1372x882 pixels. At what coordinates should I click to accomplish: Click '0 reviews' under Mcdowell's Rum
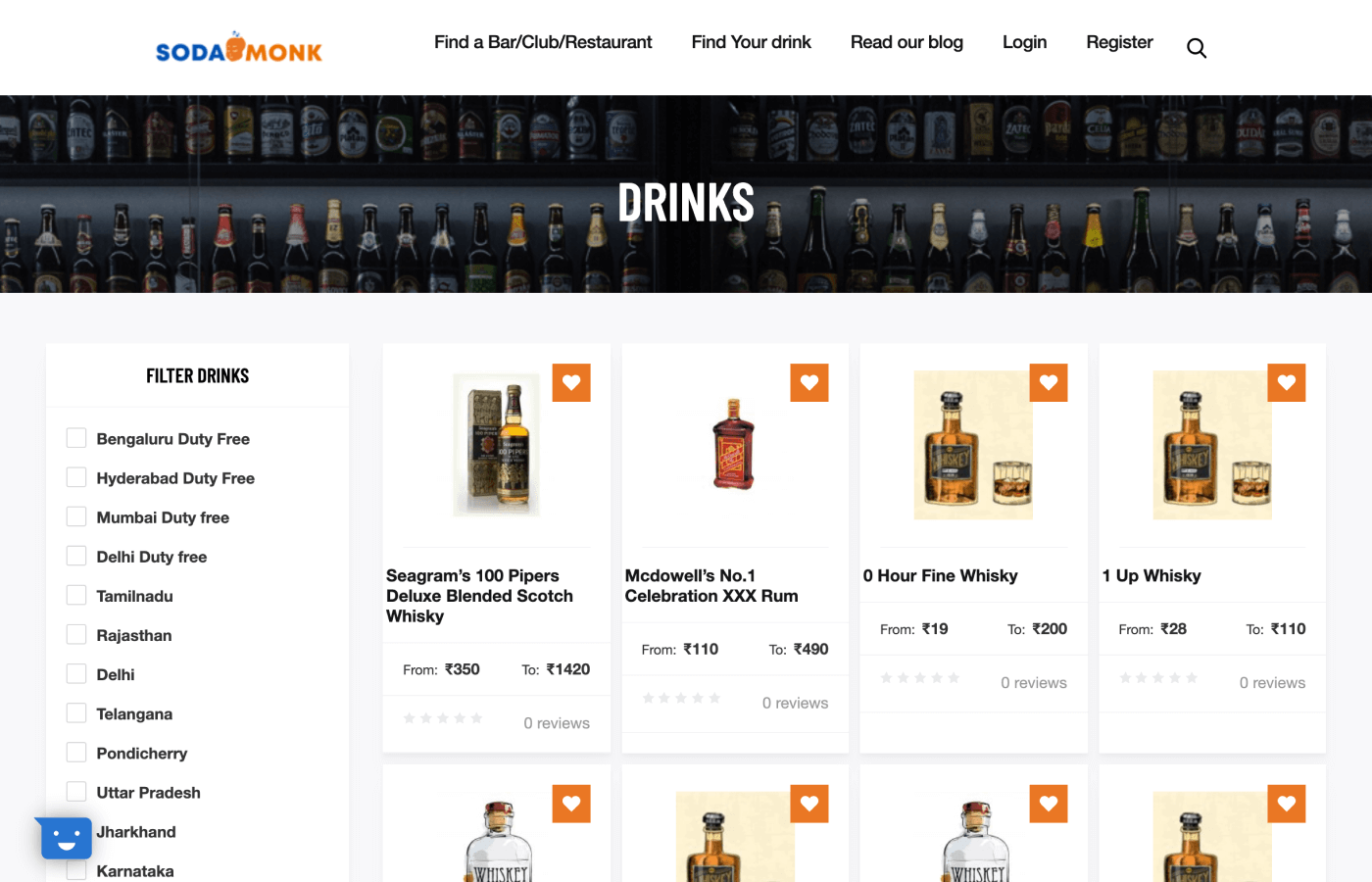(795, 703)
